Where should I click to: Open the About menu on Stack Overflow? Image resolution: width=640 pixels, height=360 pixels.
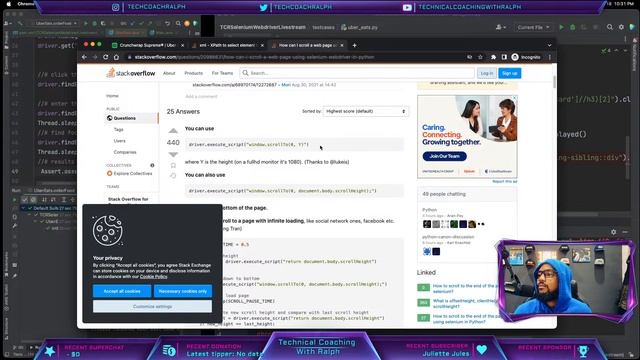[169, 73]
